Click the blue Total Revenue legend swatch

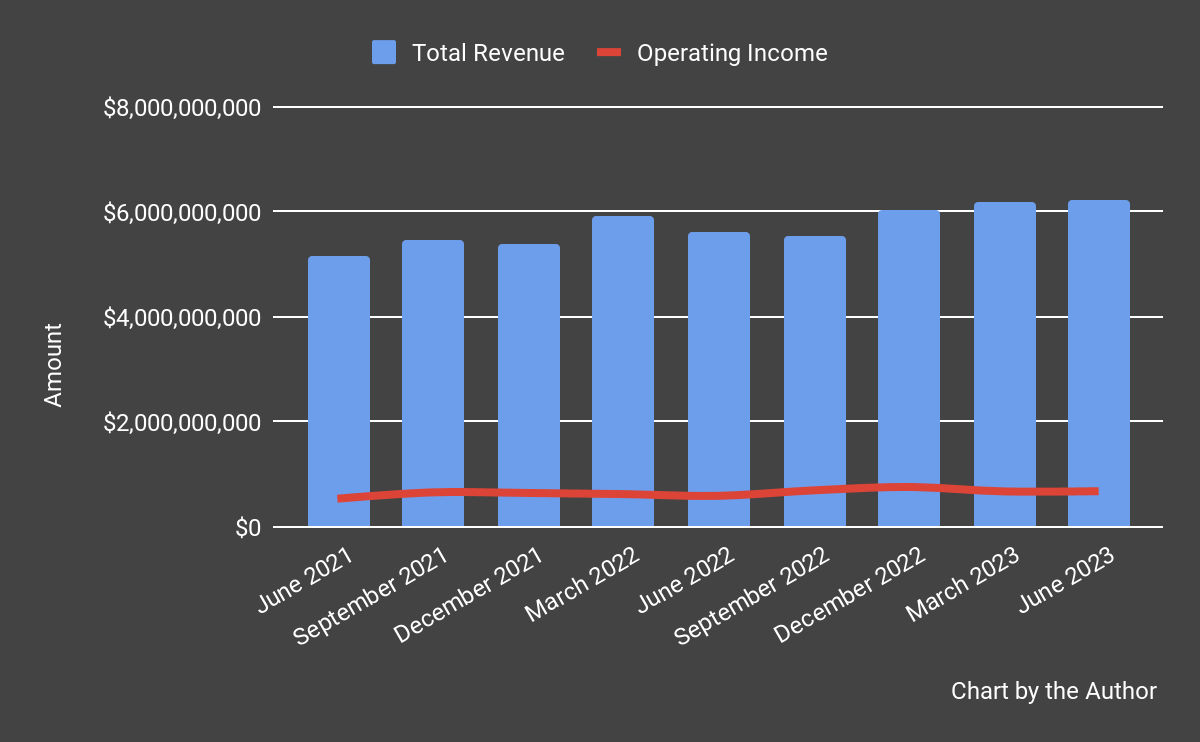click(x=383, y=51)
